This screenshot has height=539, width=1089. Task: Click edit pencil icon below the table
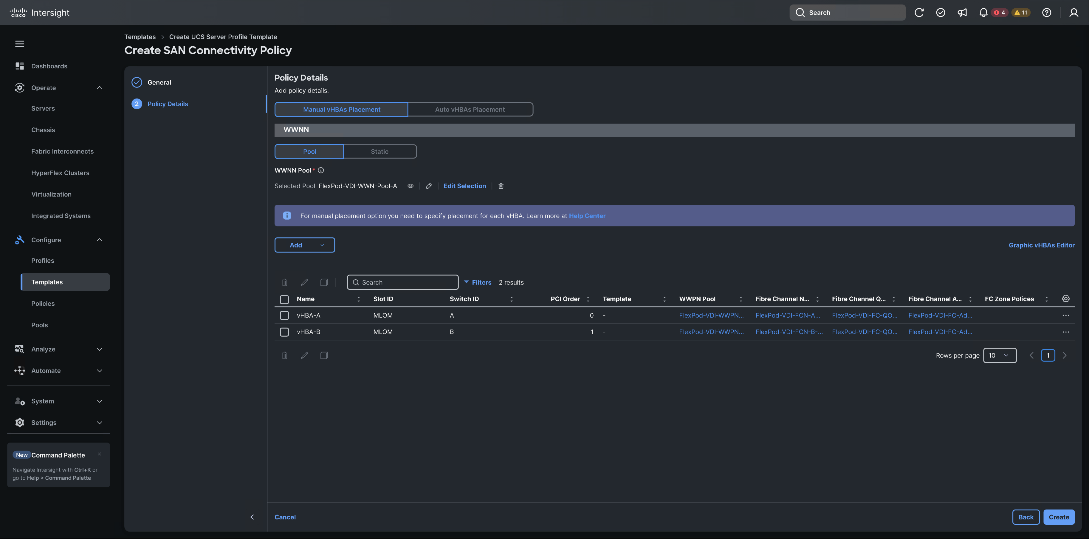point(304,356)
